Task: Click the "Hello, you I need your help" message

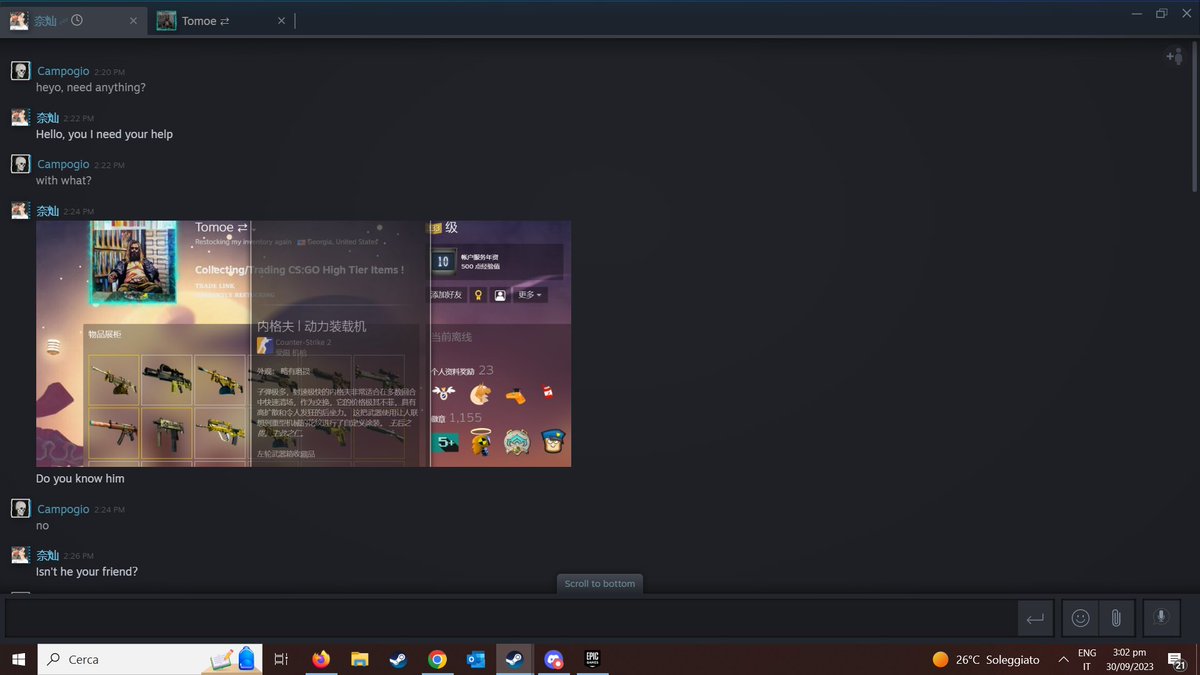Action: [105, 134]
